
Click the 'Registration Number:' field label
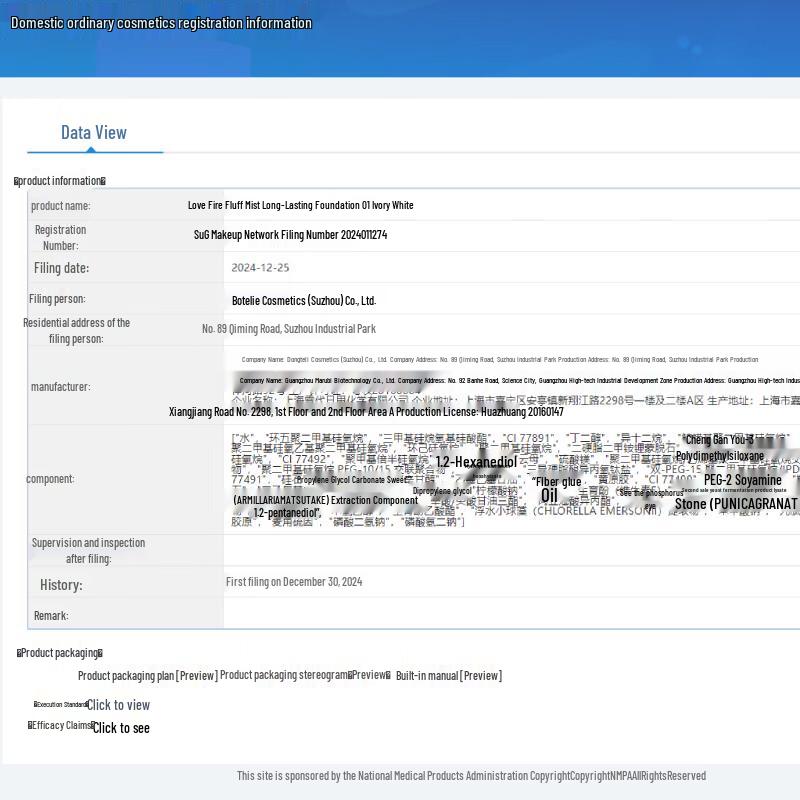click(x=61, y=237)
